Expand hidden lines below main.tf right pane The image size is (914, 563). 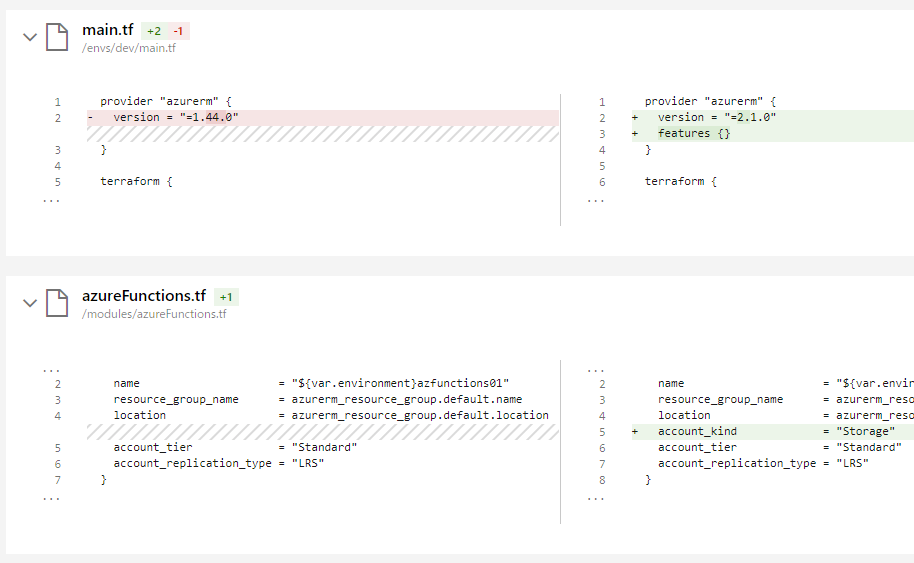pyautogui.click(x=596, y=200)
